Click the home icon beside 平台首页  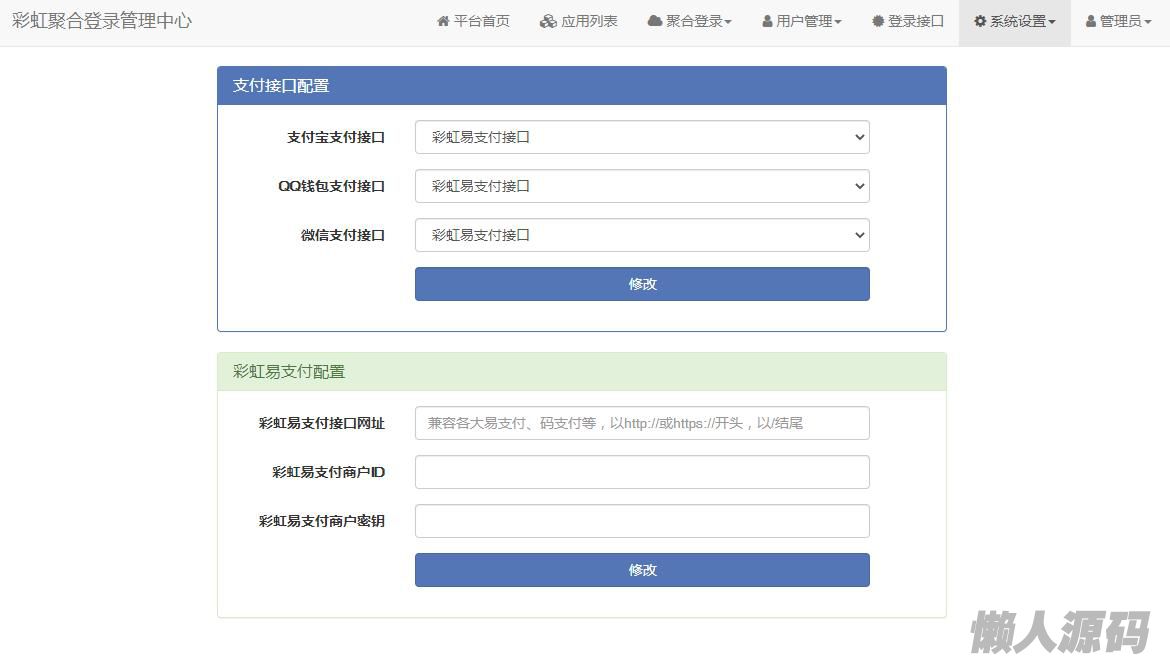coord(443,21)
